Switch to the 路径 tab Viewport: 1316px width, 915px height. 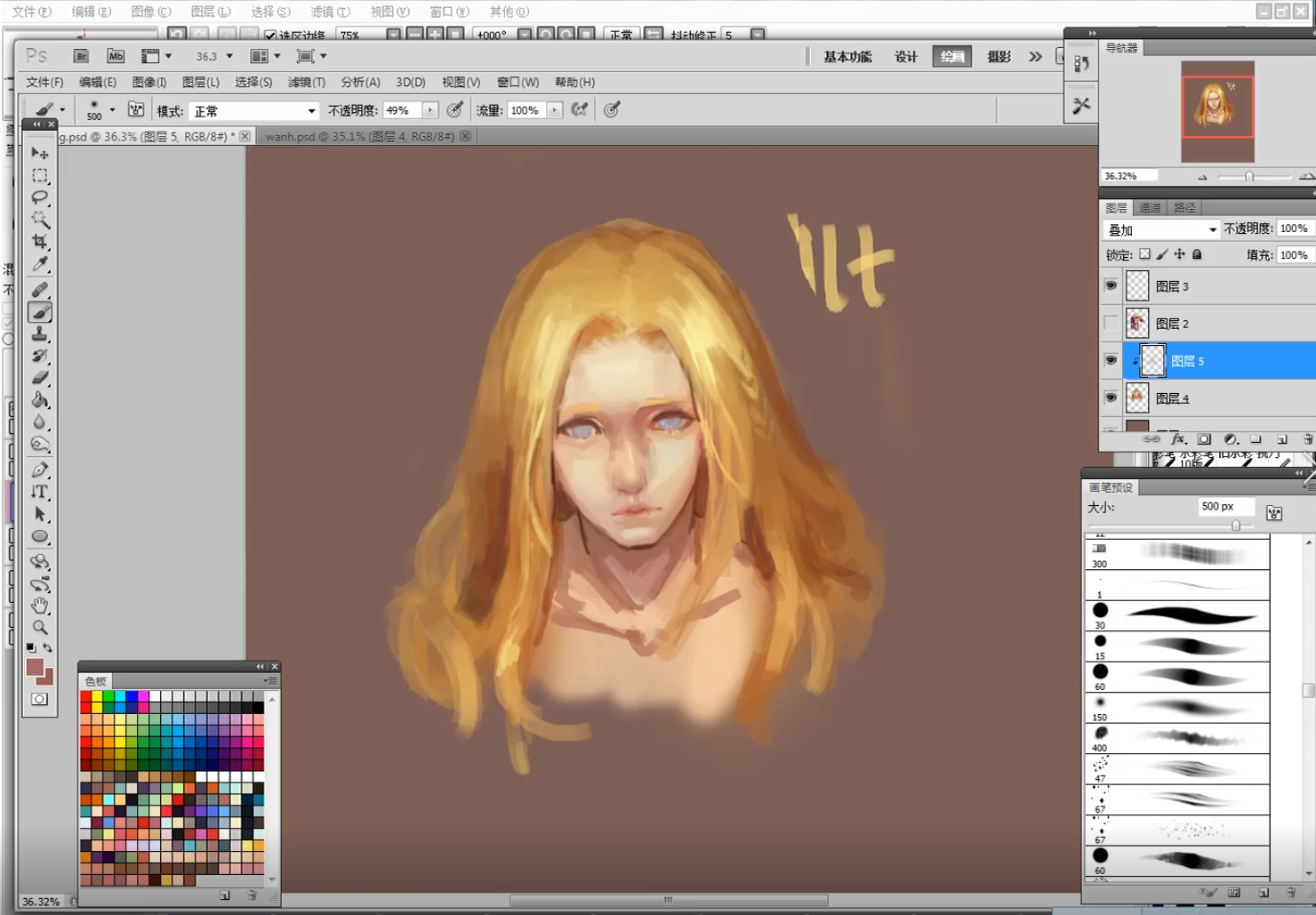click(1184, 207)
